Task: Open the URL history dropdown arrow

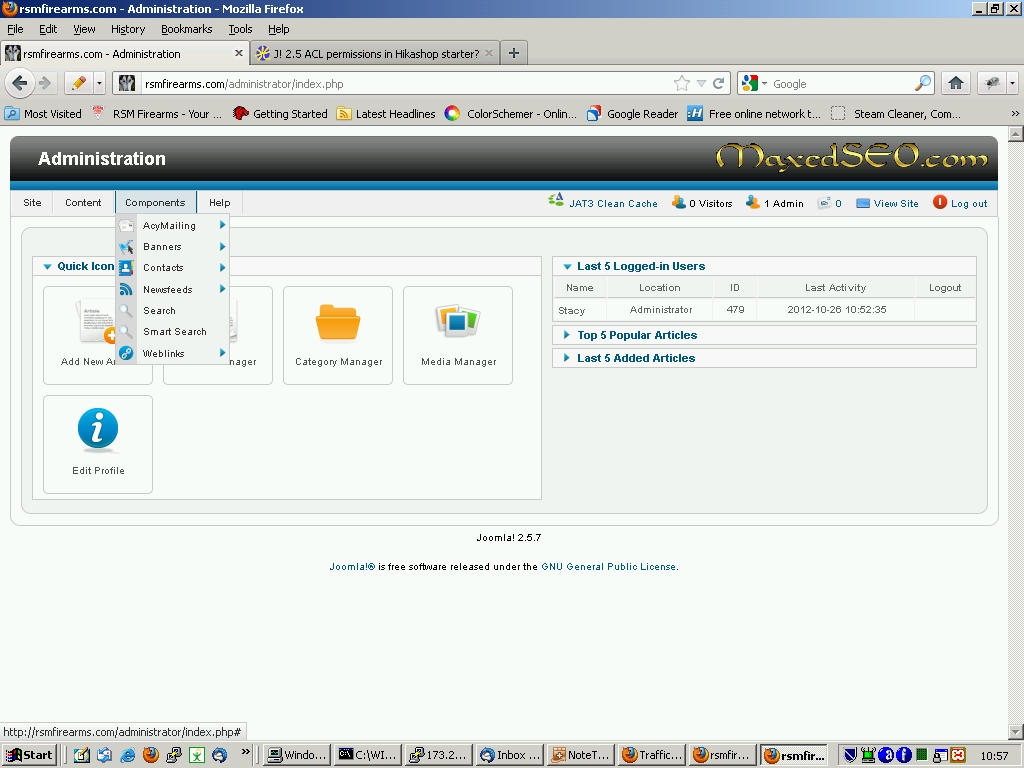Action: pos(701,84)
